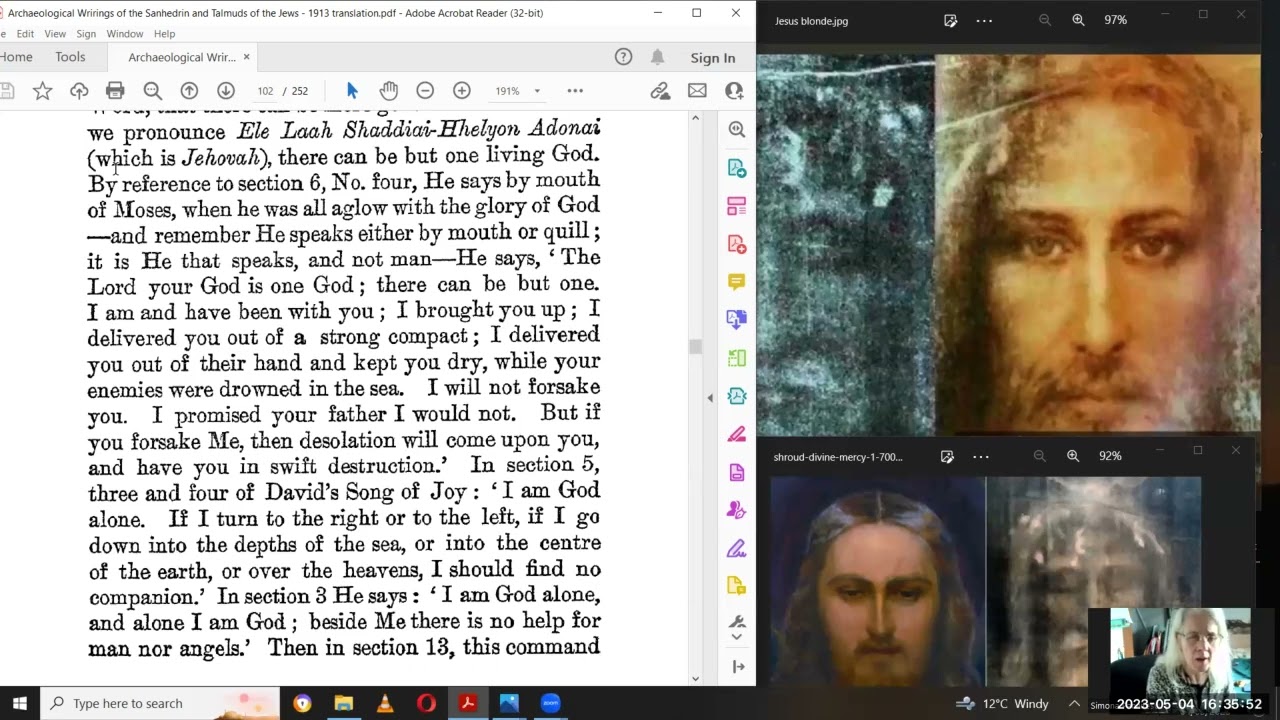Image resolution: width=1280 pixels, height=720 pixels.
Task: Open the Organize Pages tool
Action: click(x=737, y=358)
